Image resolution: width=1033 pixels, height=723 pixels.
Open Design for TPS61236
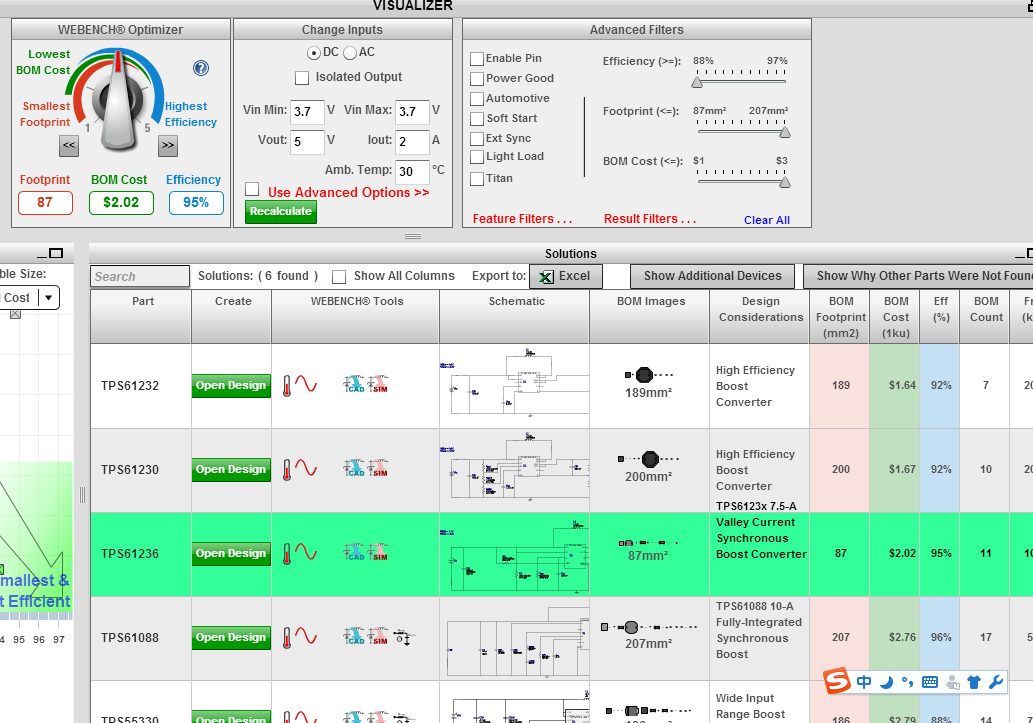point(231,554)
